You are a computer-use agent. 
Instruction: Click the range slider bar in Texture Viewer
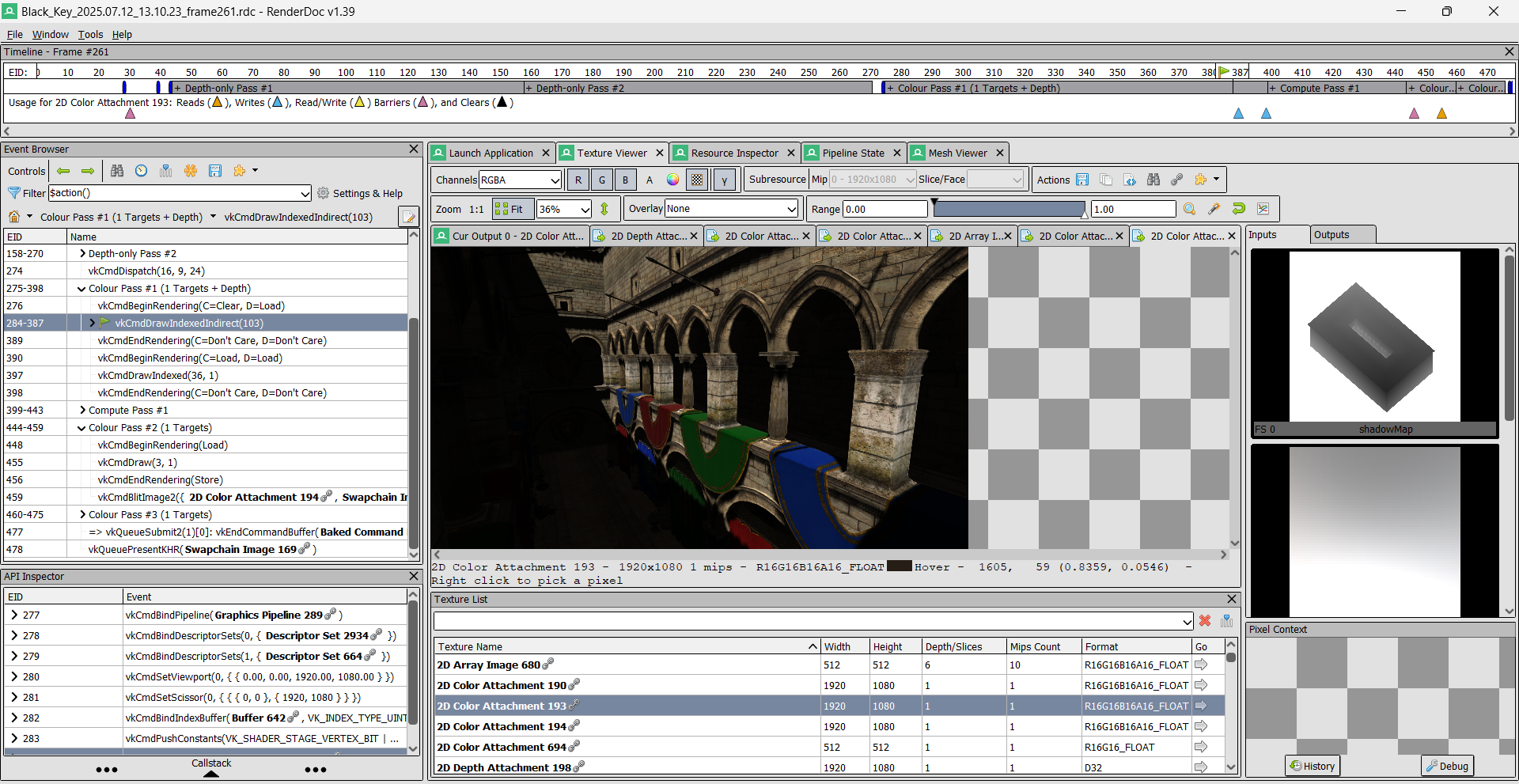coord(1009,209)
